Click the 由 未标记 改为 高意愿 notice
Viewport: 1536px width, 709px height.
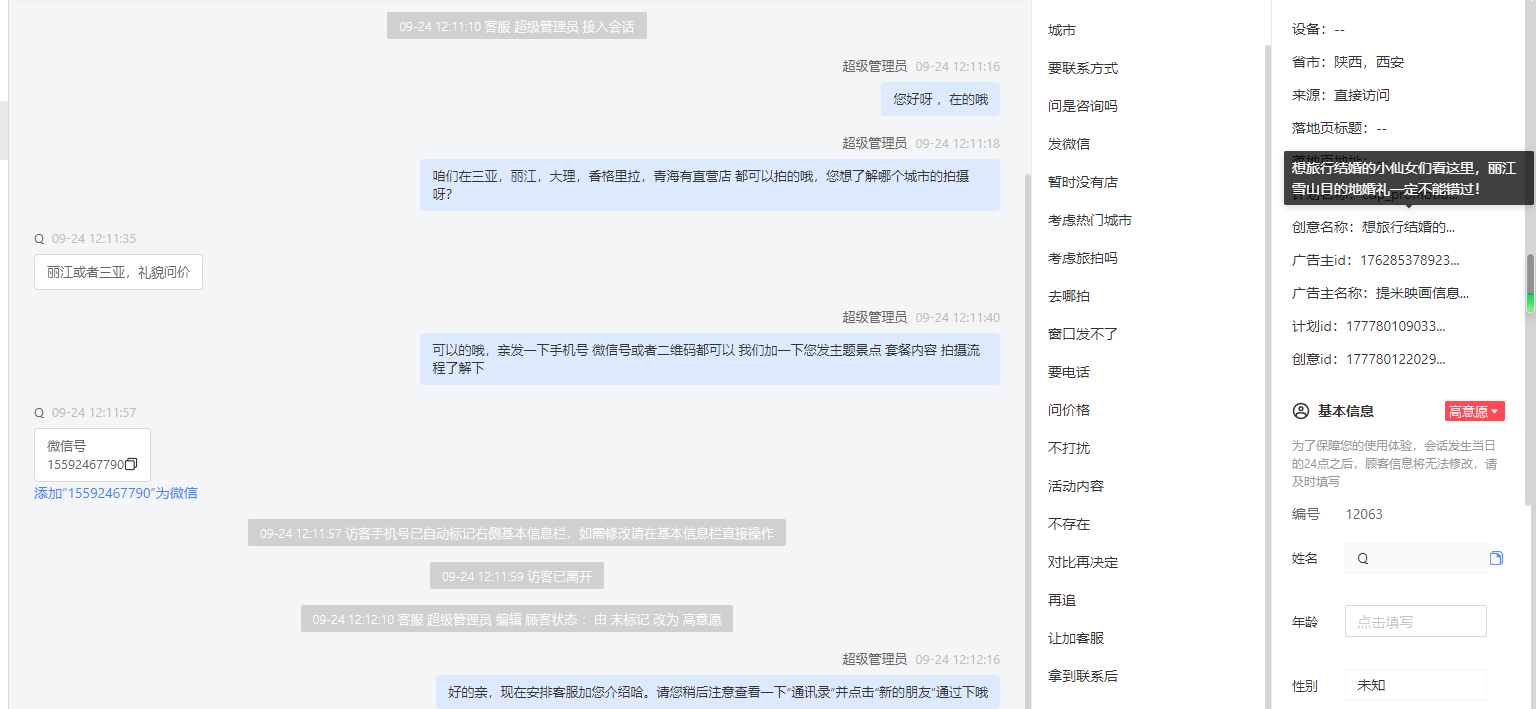coord(517,619)
